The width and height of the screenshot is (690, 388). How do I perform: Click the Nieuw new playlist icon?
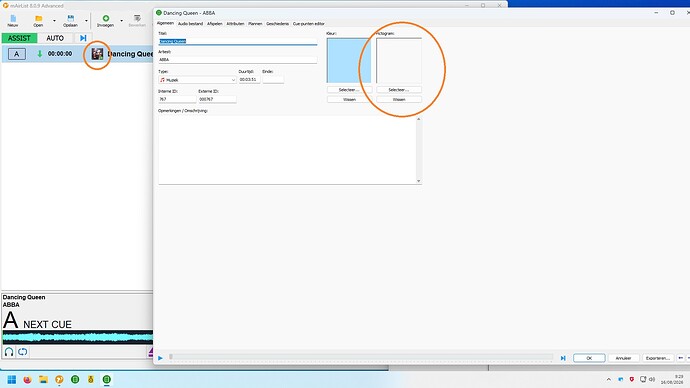click(13, 18)
